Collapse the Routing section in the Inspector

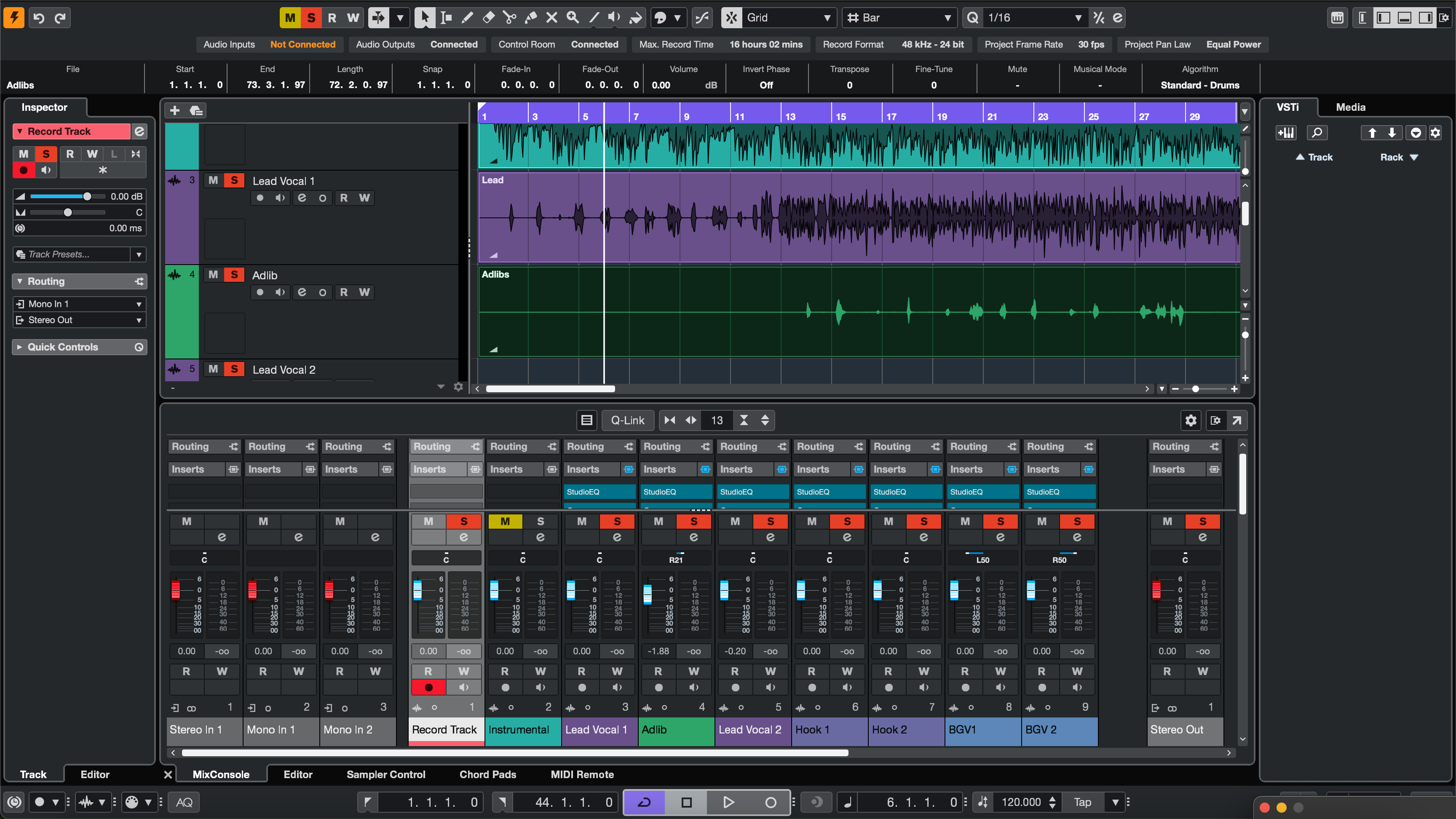20,281
